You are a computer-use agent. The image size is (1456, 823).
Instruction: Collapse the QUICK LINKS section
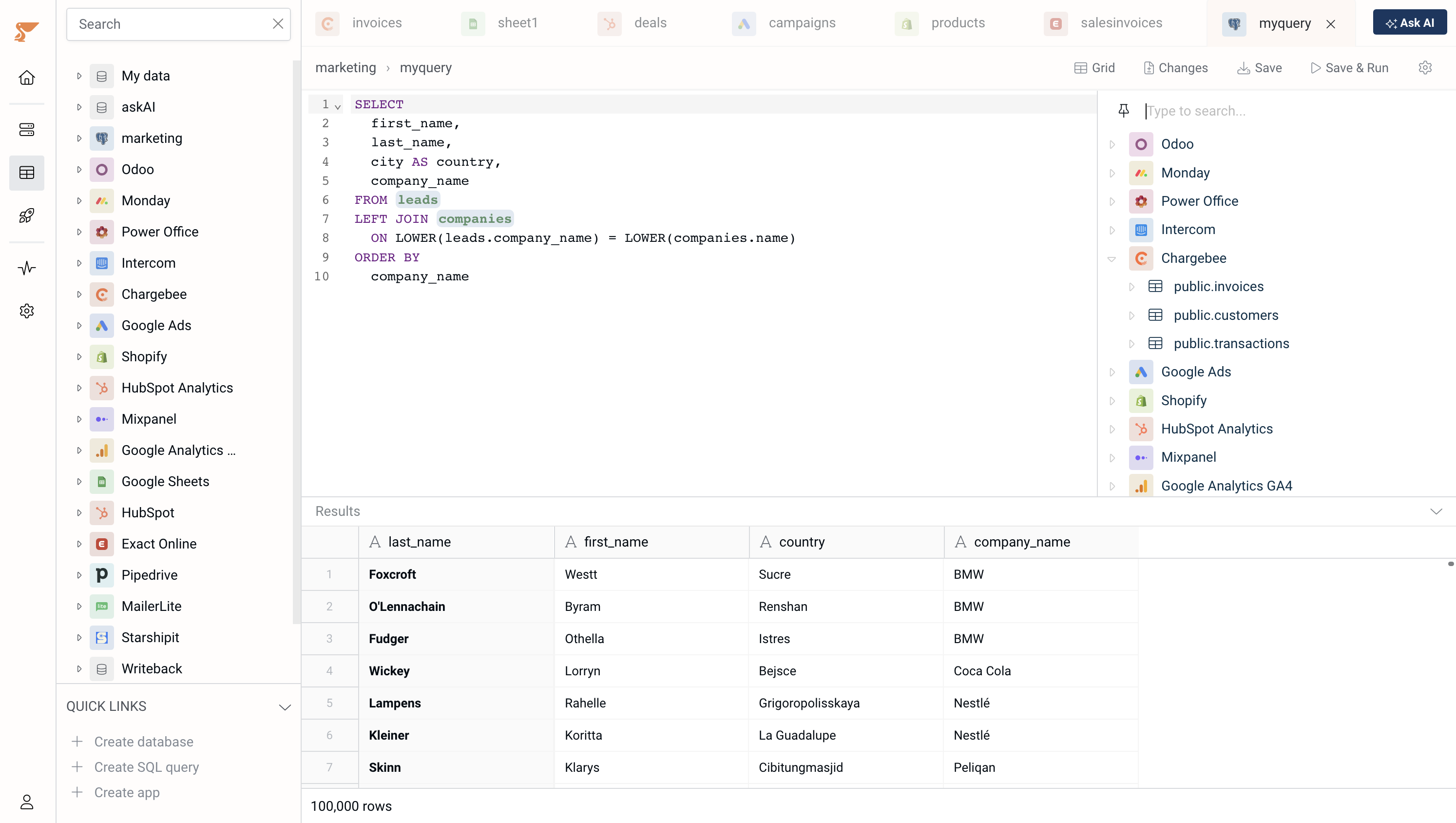pyautogui.click(x=285, y=707)
